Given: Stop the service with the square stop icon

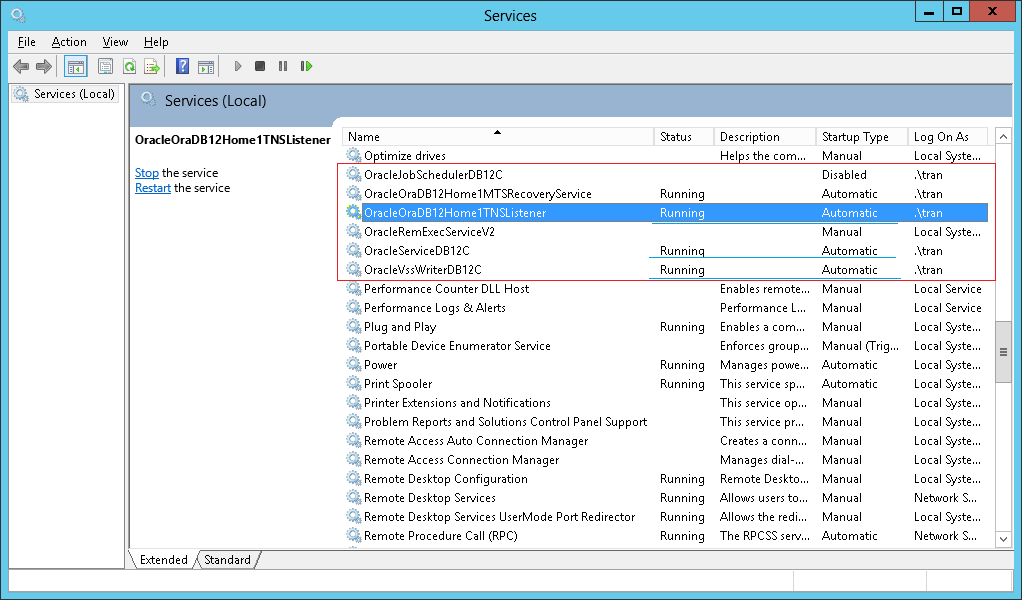Looking at the screenshot, I should (259, 66).
